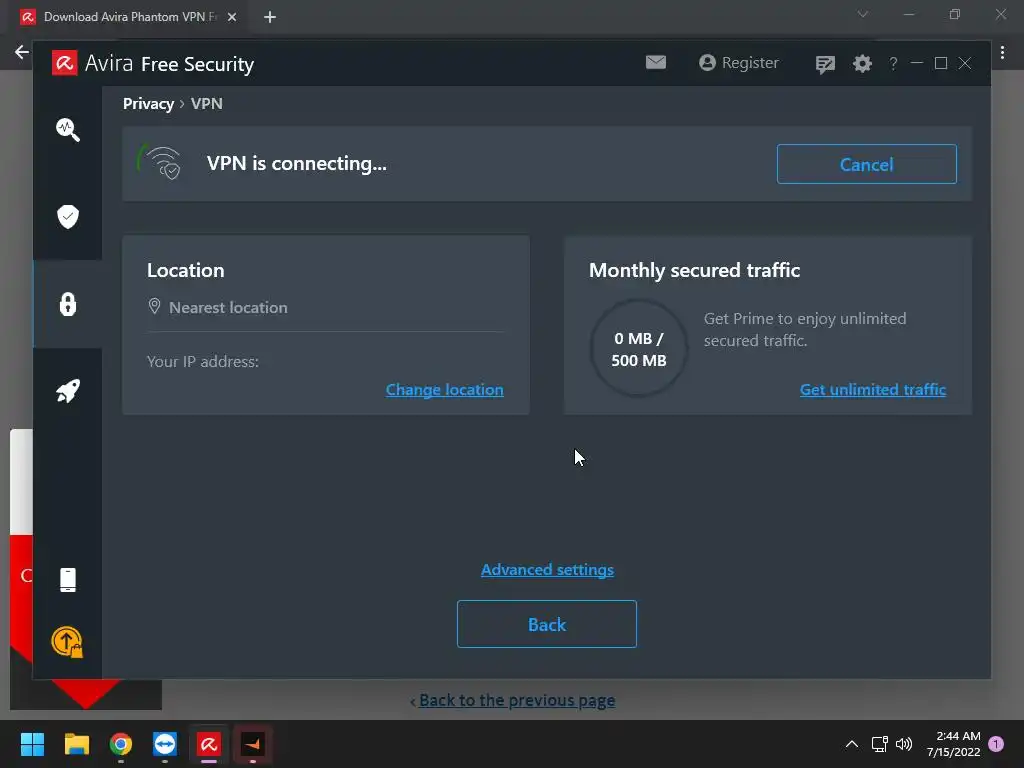This screenshot has height=768, width=1024.
Task: Open Google Chrome from taskbar
Action: [x=121, y=744]
